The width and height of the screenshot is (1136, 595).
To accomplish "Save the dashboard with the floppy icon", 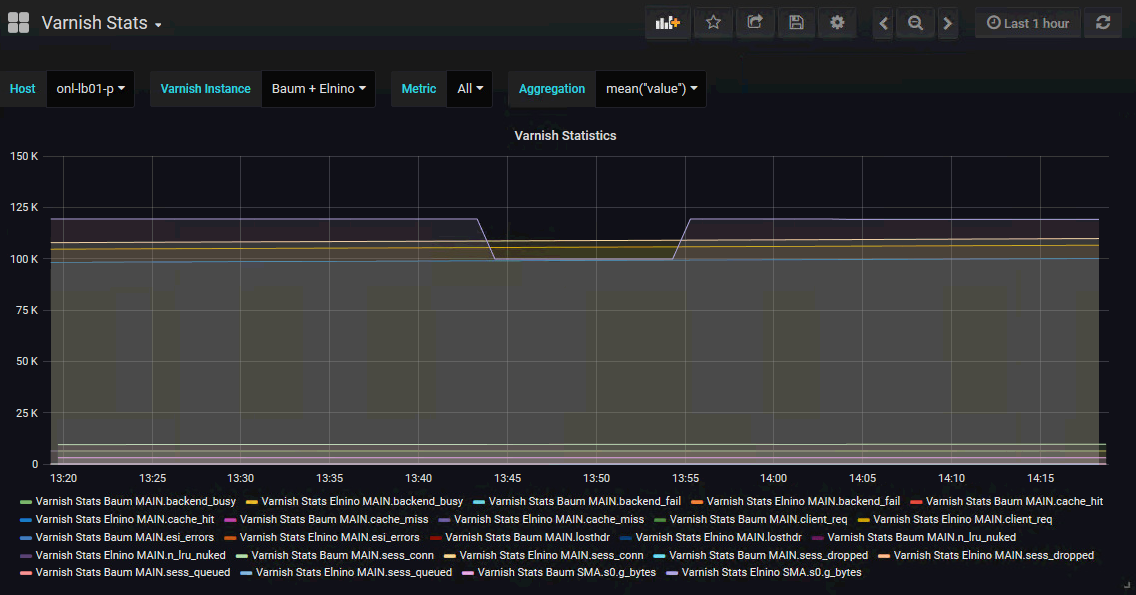I will [x=796, y=22].
